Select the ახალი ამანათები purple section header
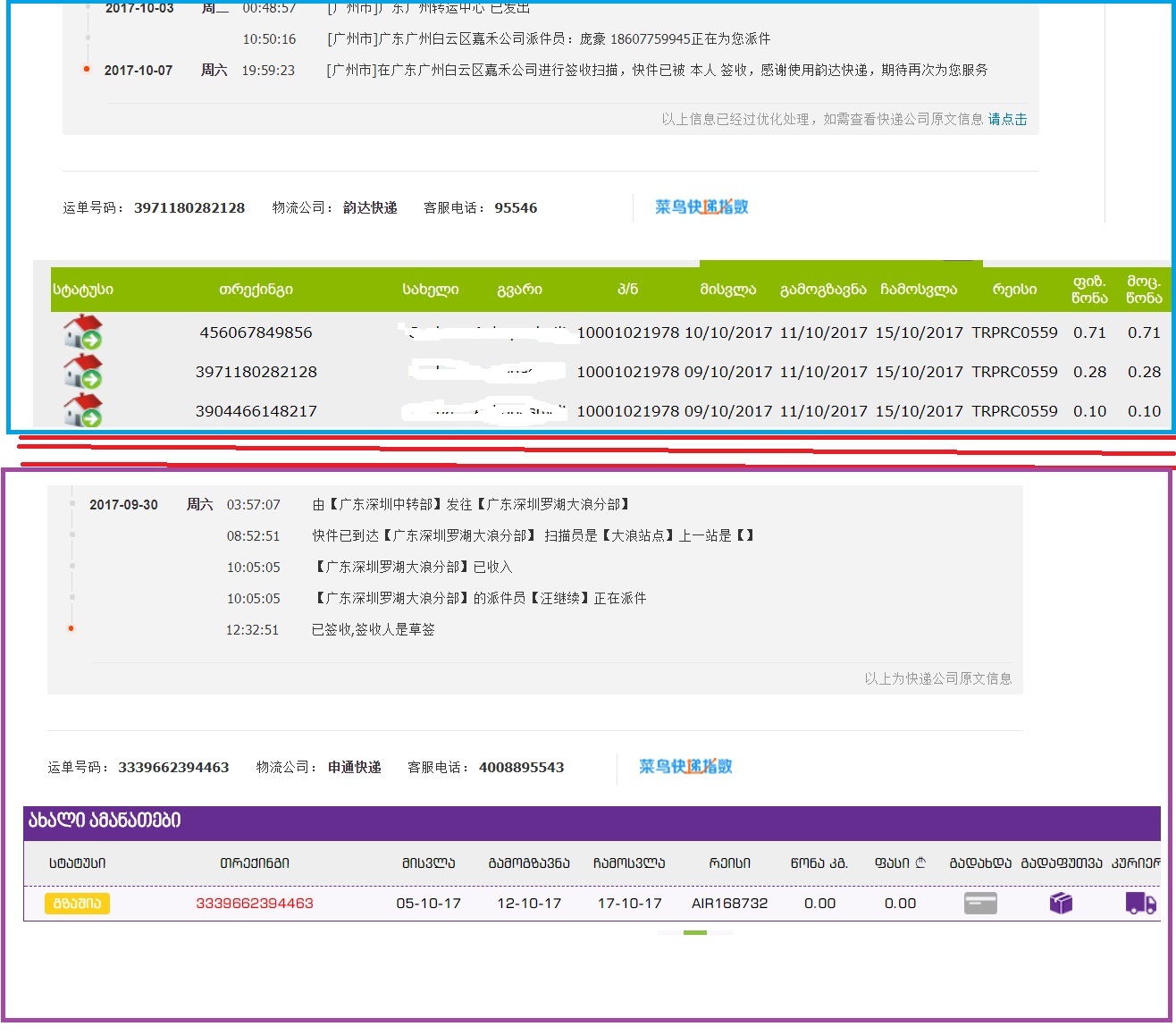Viewport: 1176px width, 1035px height. click(x=592, y=823)
